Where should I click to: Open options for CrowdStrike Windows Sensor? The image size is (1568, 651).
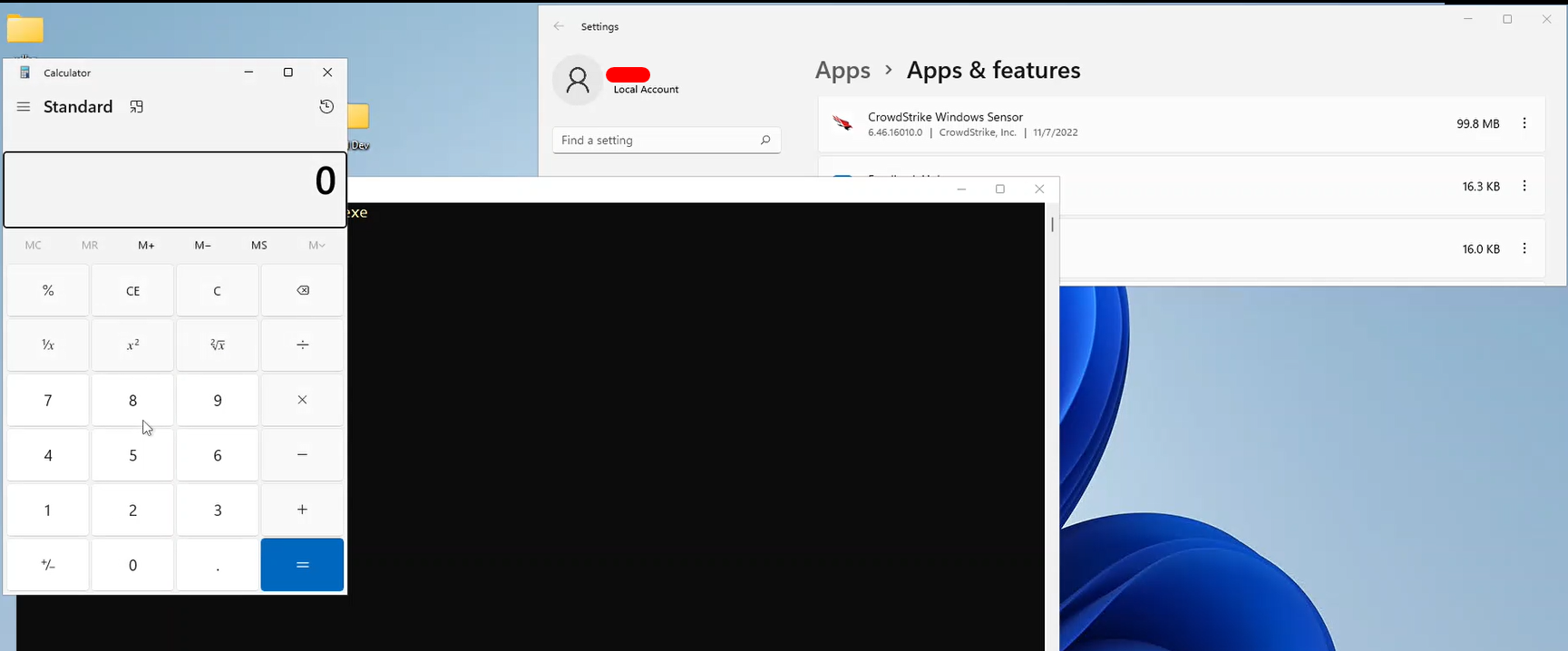1524,123
